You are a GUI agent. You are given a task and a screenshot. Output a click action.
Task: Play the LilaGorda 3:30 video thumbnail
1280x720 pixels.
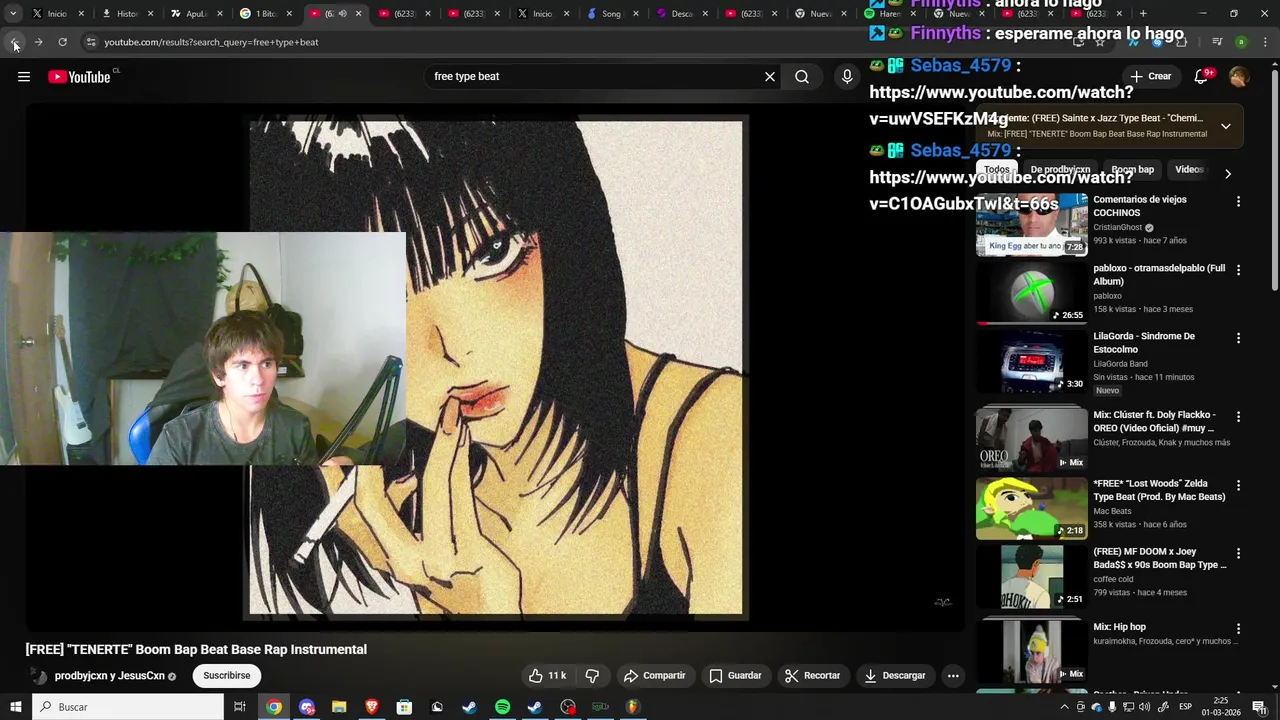click(x=1032, y=362)
